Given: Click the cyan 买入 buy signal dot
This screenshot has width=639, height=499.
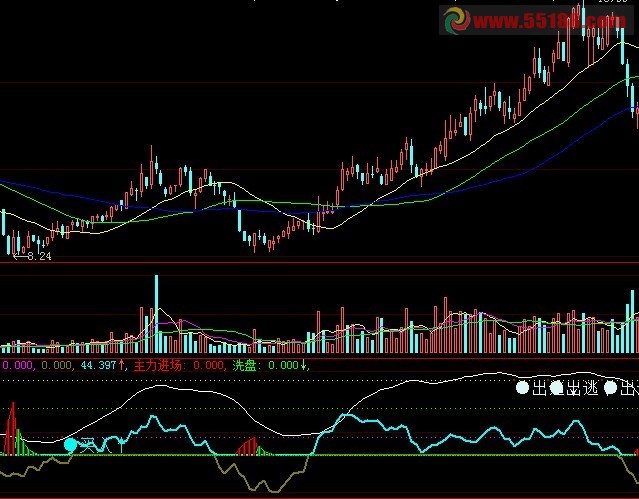Looking at the screenshot, I should point(71,445).
